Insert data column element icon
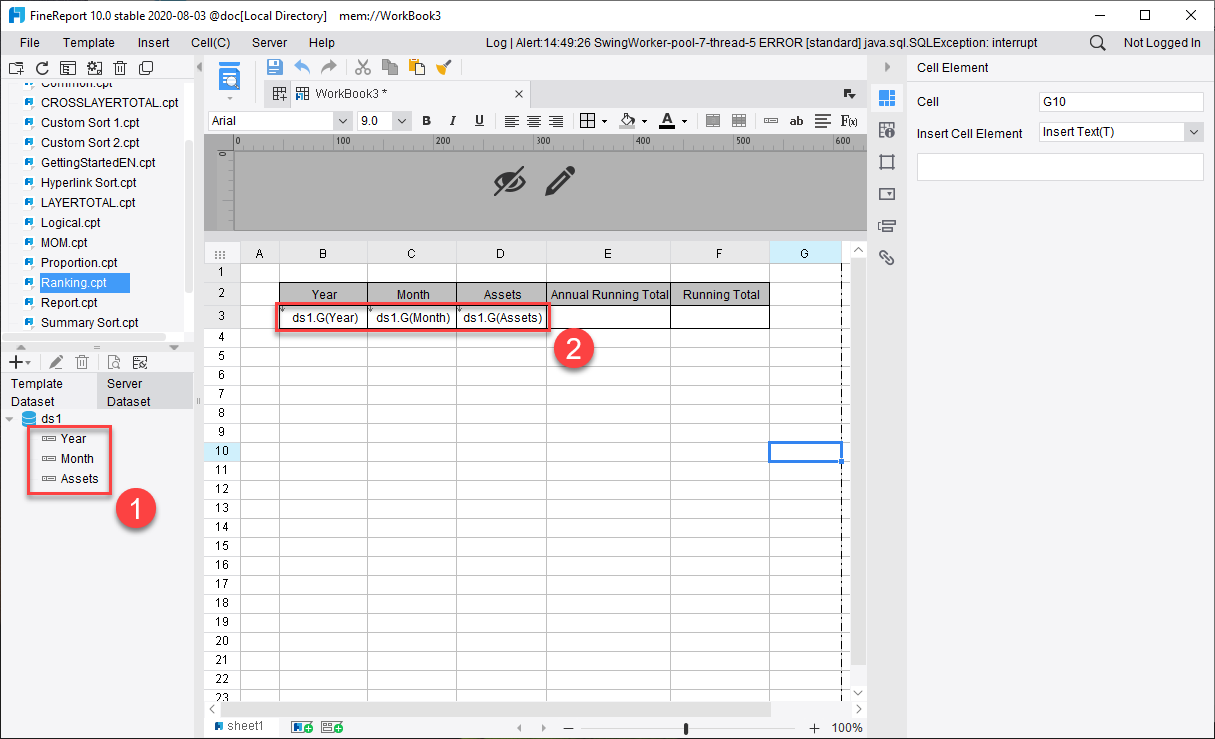The width and height of the screenshot is (1215, 739). tap(771, 121)
